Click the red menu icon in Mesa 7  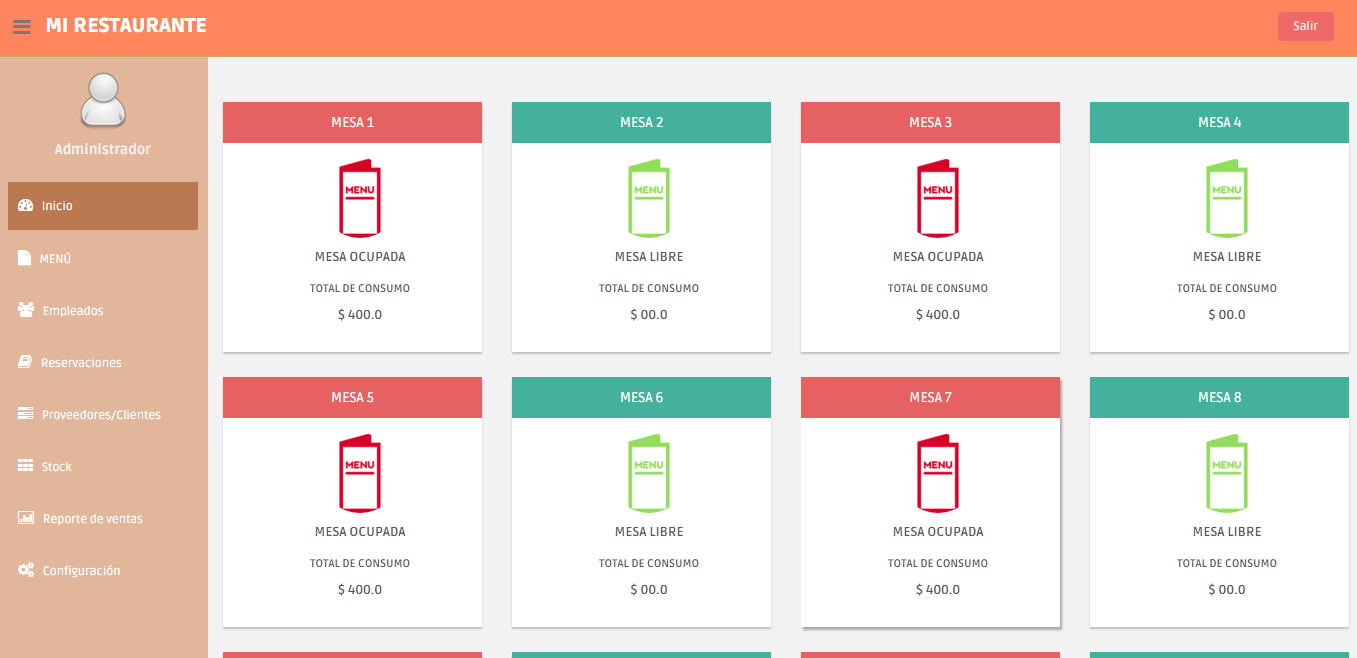point(937,473)
